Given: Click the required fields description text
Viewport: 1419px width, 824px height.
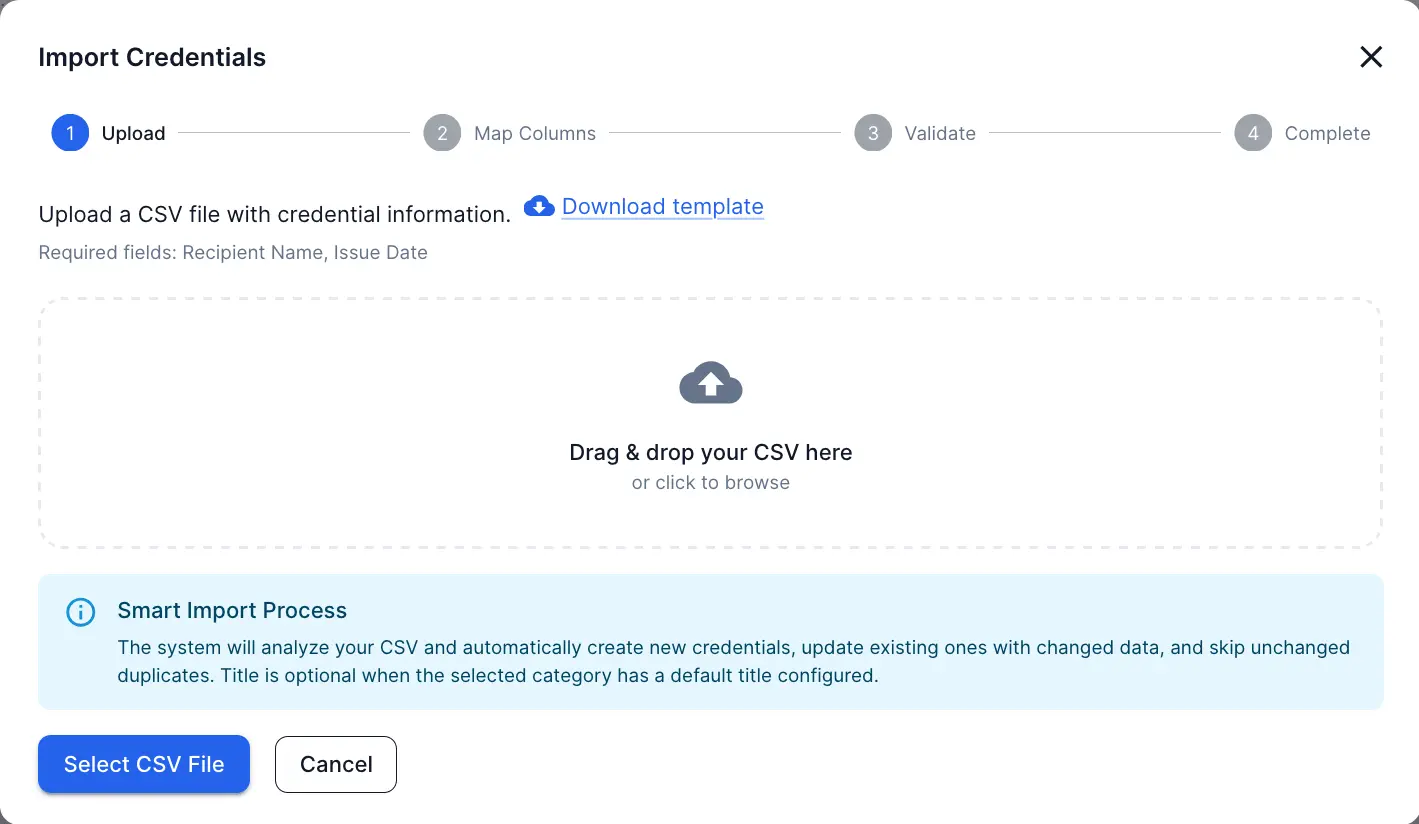Looking at the screenshot, I should [232, 252].
